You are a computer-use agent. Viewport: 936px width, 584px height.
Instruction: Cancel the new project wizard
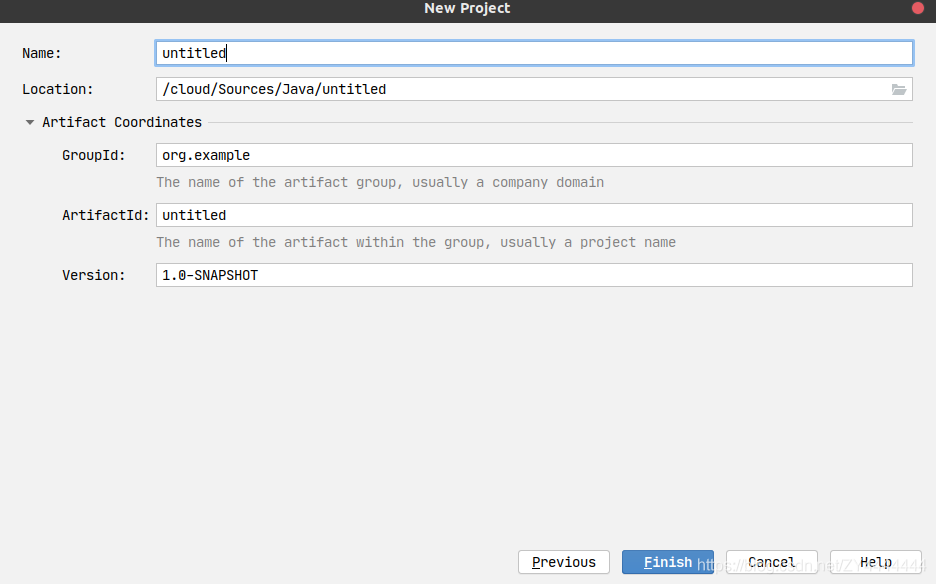click(x=771, y=562)
